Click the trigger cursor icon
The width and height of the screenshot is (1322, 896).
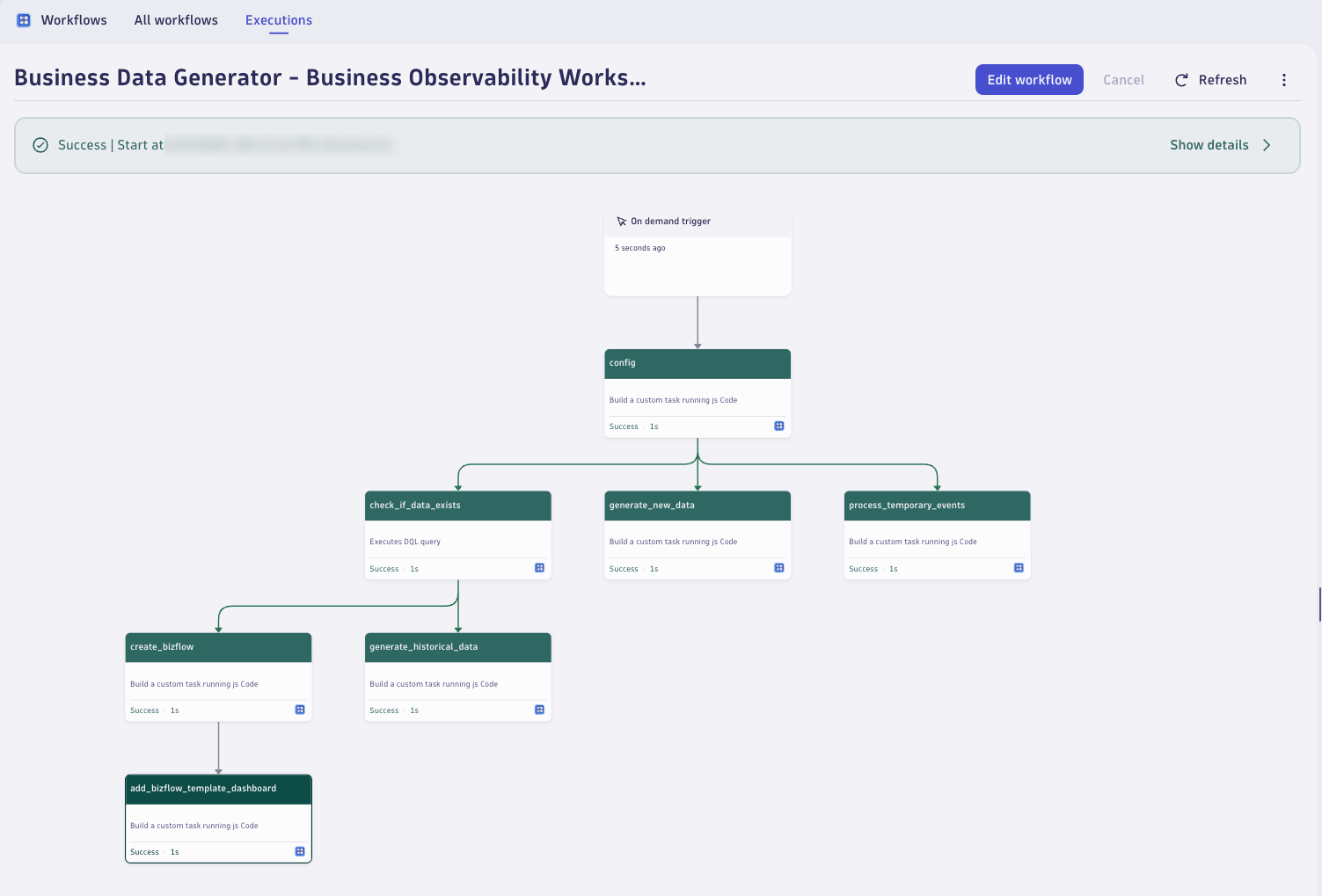pos(622,222)
